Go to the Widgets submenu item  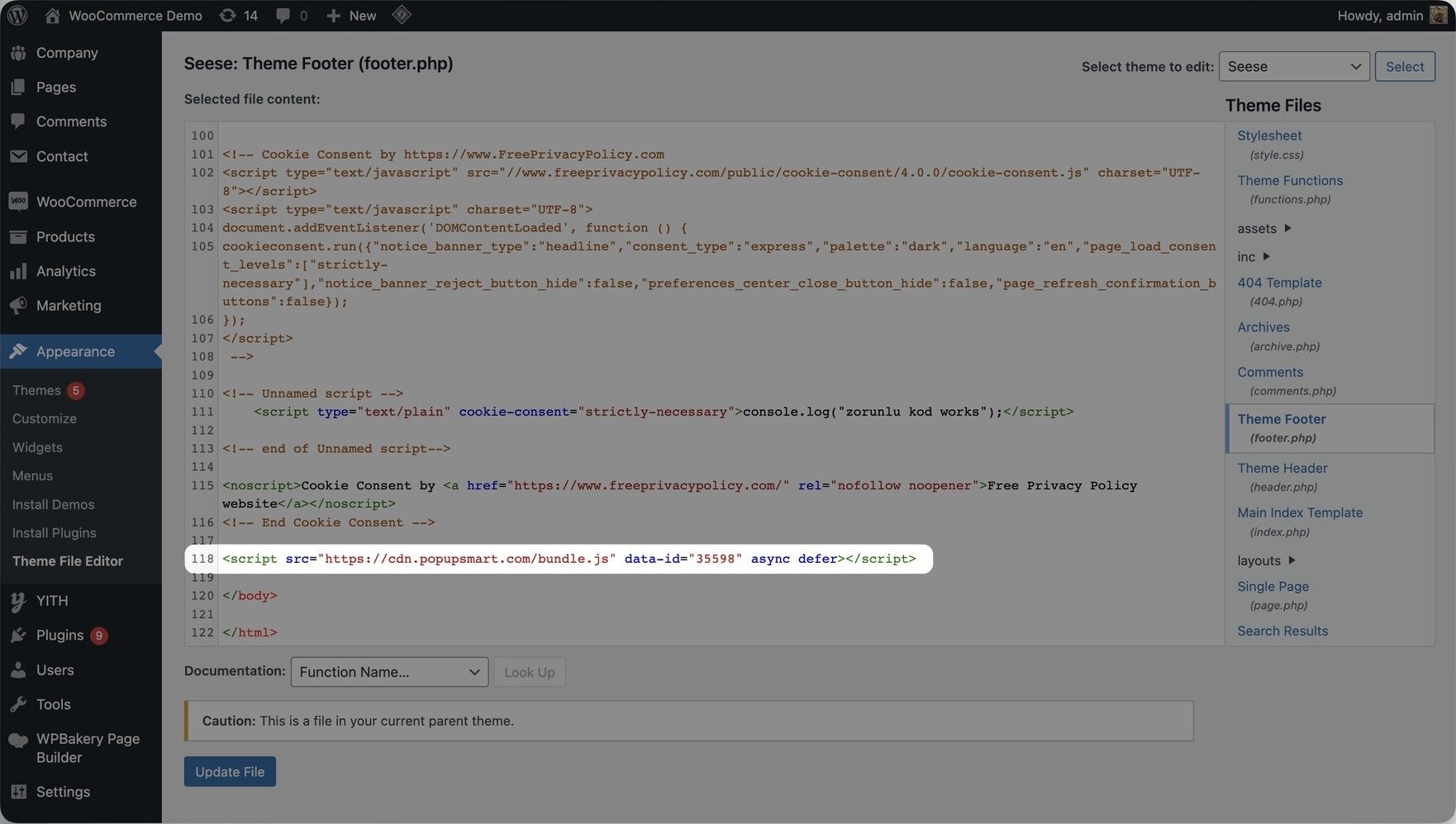click(37, 447)
